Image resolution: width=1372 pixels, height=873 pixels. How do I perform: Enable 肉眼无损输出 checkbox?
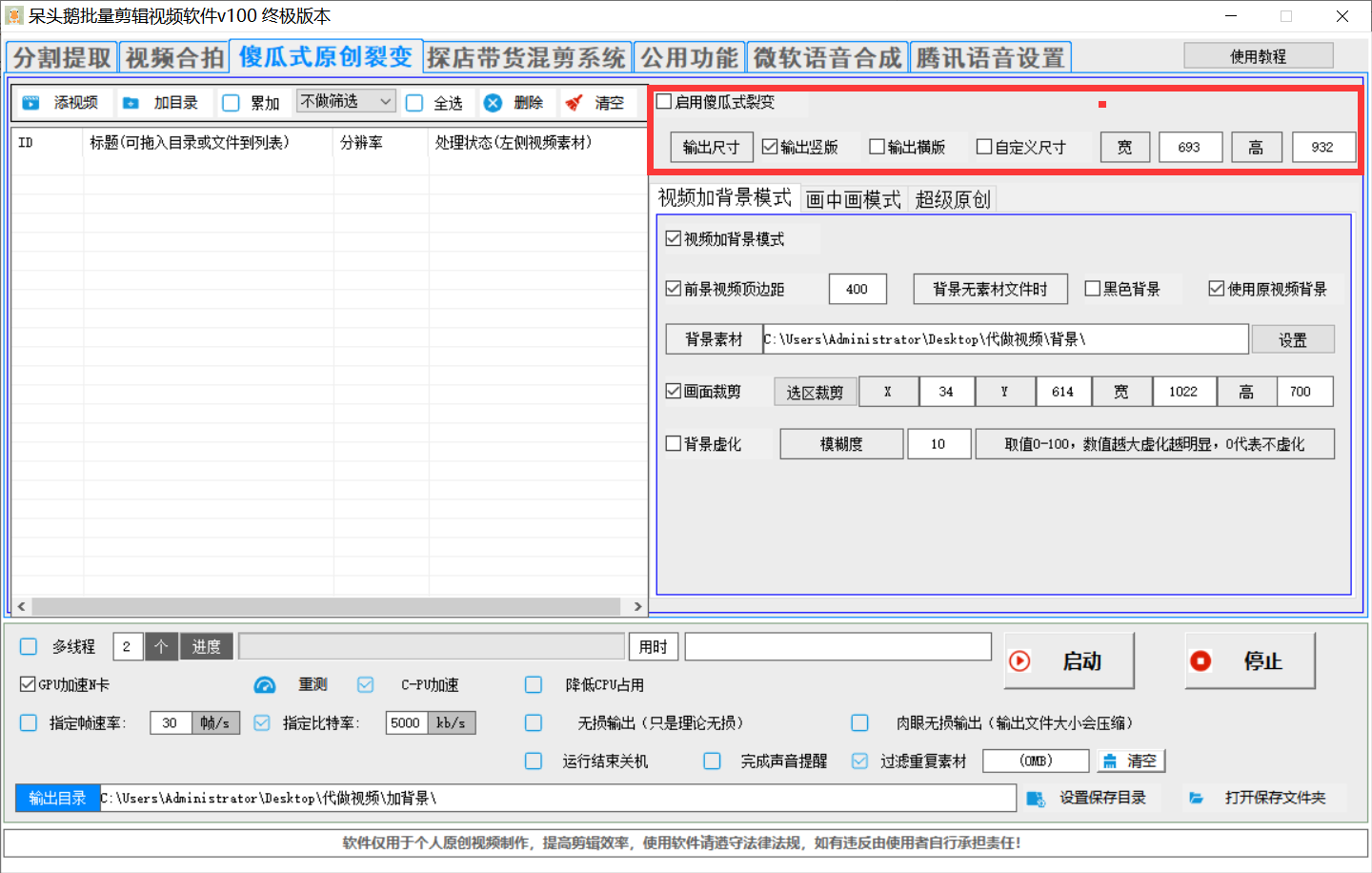pos(860,722)
